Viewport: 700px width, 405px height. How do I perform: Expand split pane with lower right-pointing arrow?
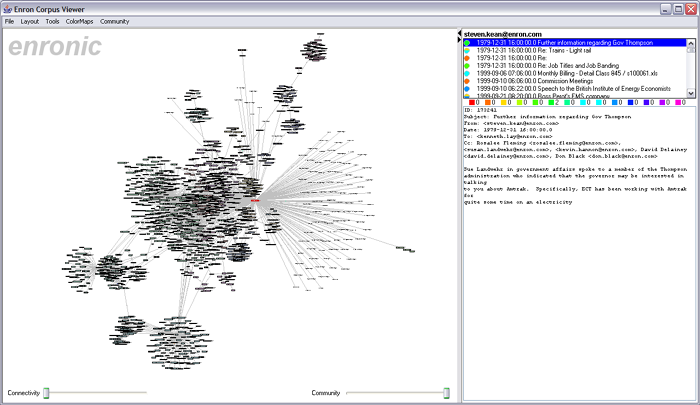459,40
